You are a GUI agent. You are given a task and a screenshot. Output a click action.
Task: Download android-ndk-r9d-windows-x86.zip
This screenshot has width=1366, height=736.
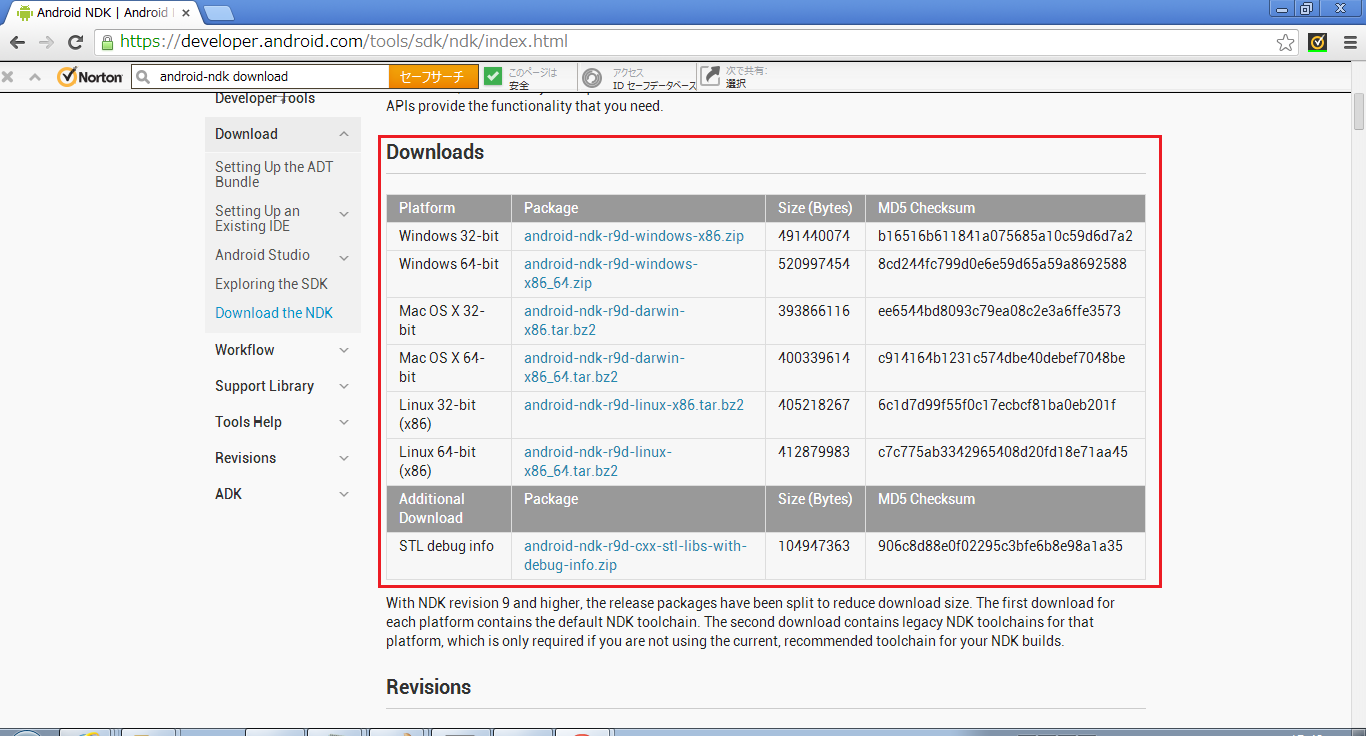pos(634,236)
